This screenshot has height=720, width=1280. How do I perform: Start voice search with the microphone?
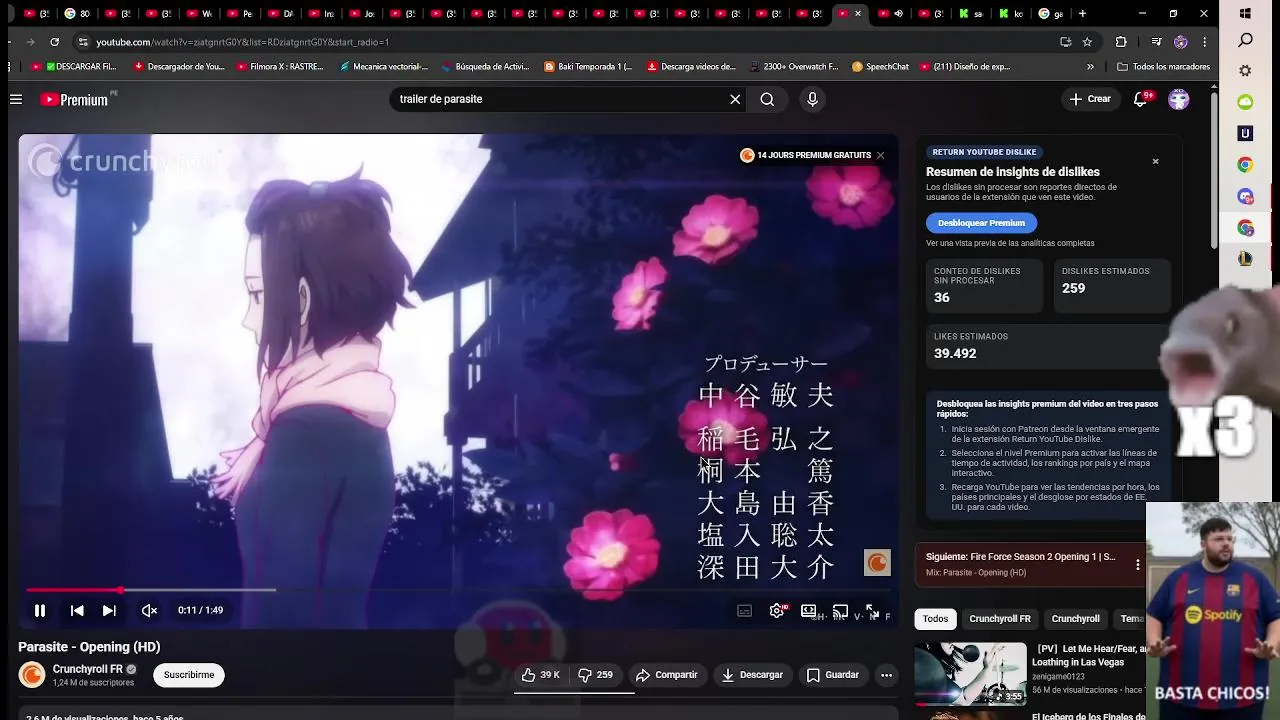(812, 99)
